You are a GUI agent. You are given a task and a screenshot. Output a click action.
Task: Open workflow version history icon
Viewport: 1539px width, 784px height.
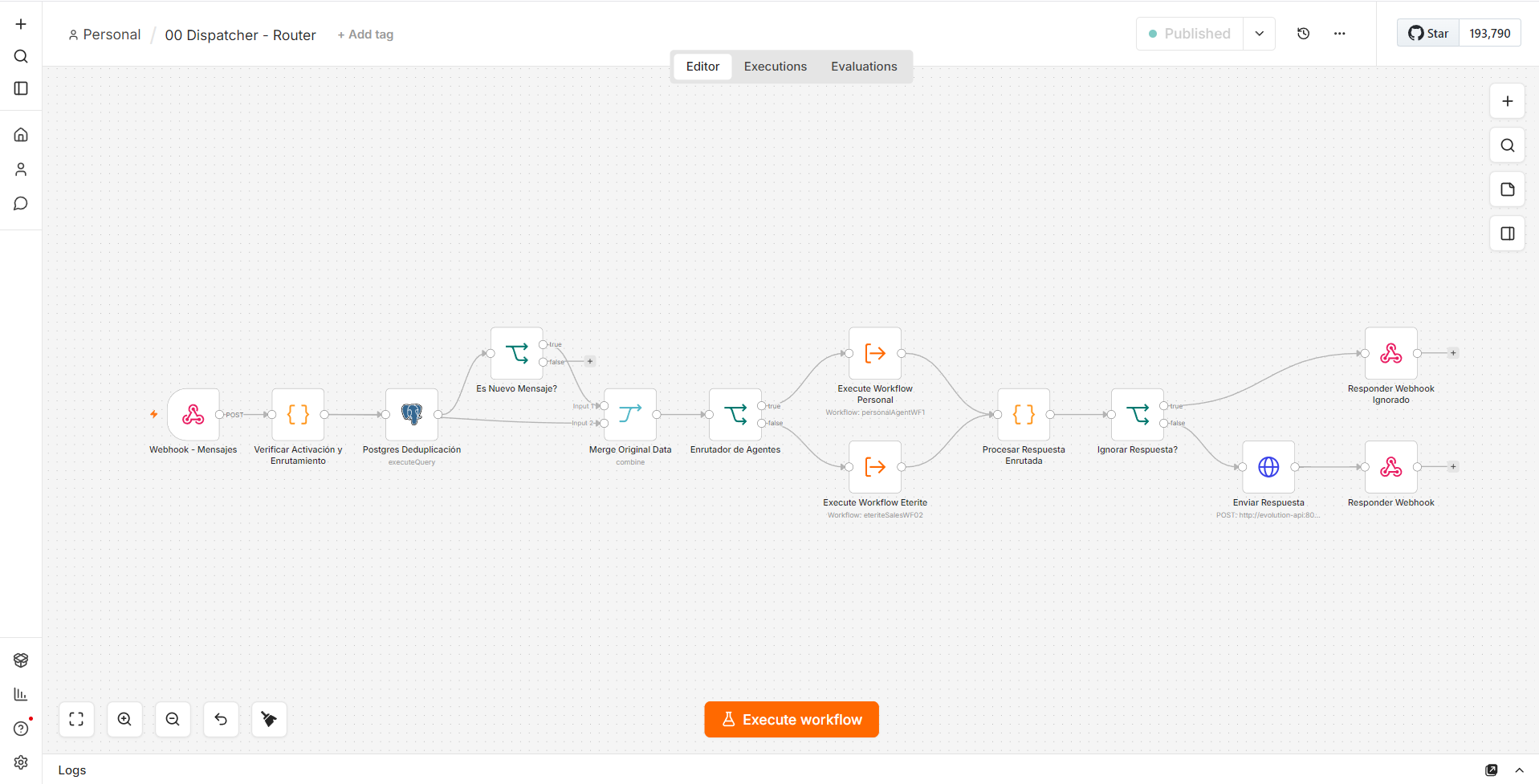tap(1304, 34)
